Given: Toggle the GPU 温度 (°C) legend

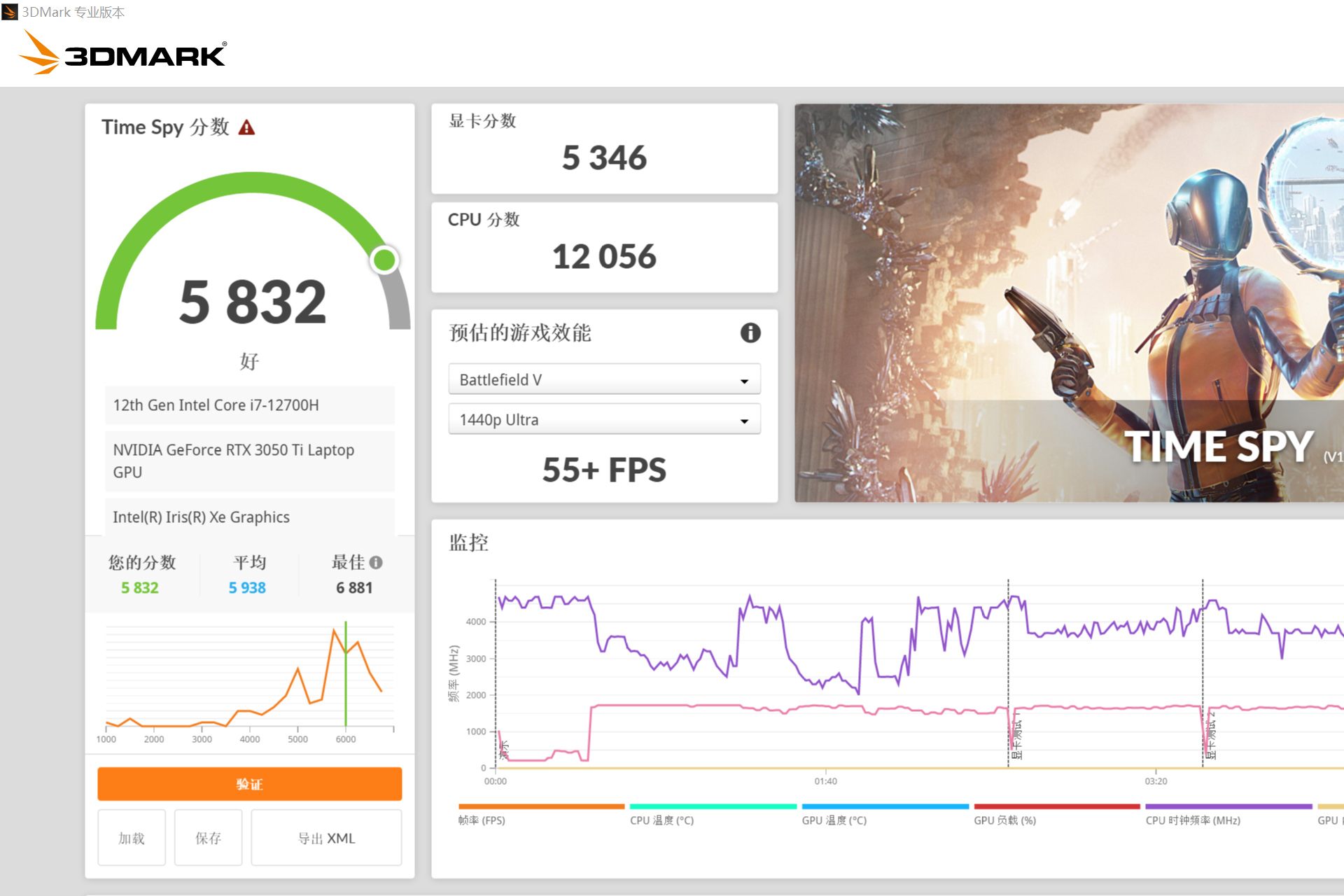Looking at the screenshot, I should click(885, 815).
